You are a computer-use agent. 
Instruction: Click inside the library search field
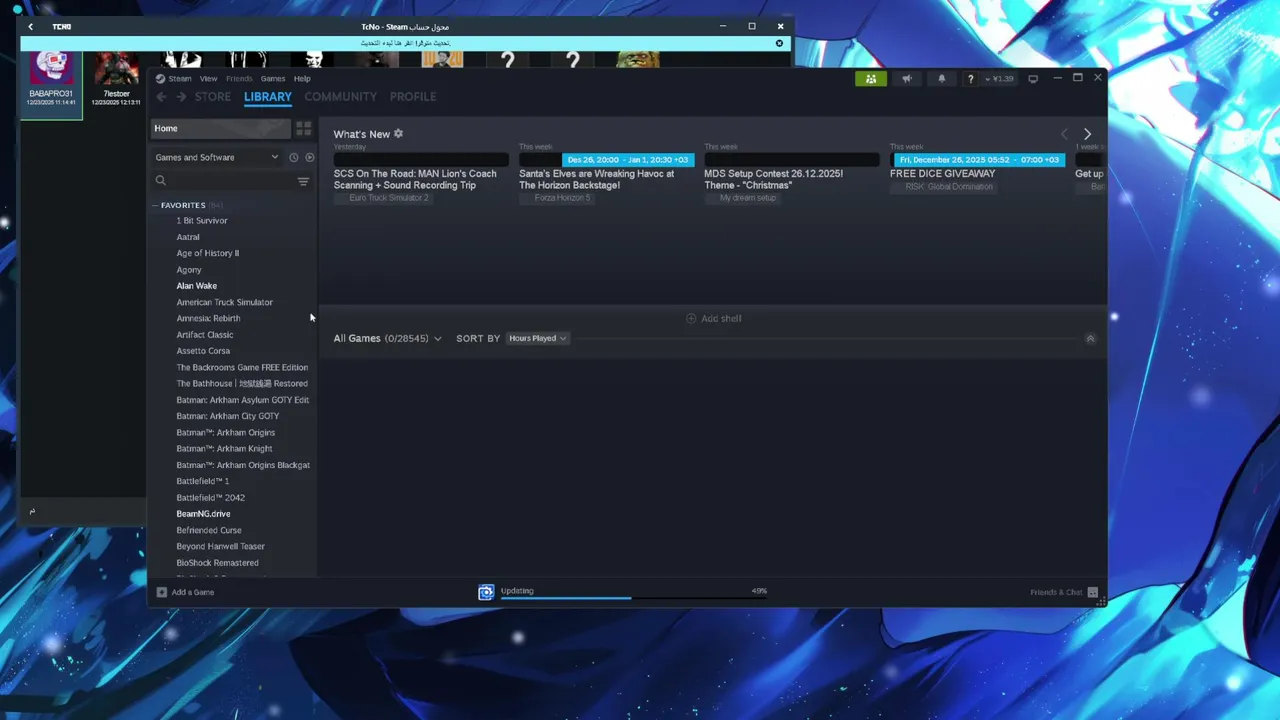[231, 181]
